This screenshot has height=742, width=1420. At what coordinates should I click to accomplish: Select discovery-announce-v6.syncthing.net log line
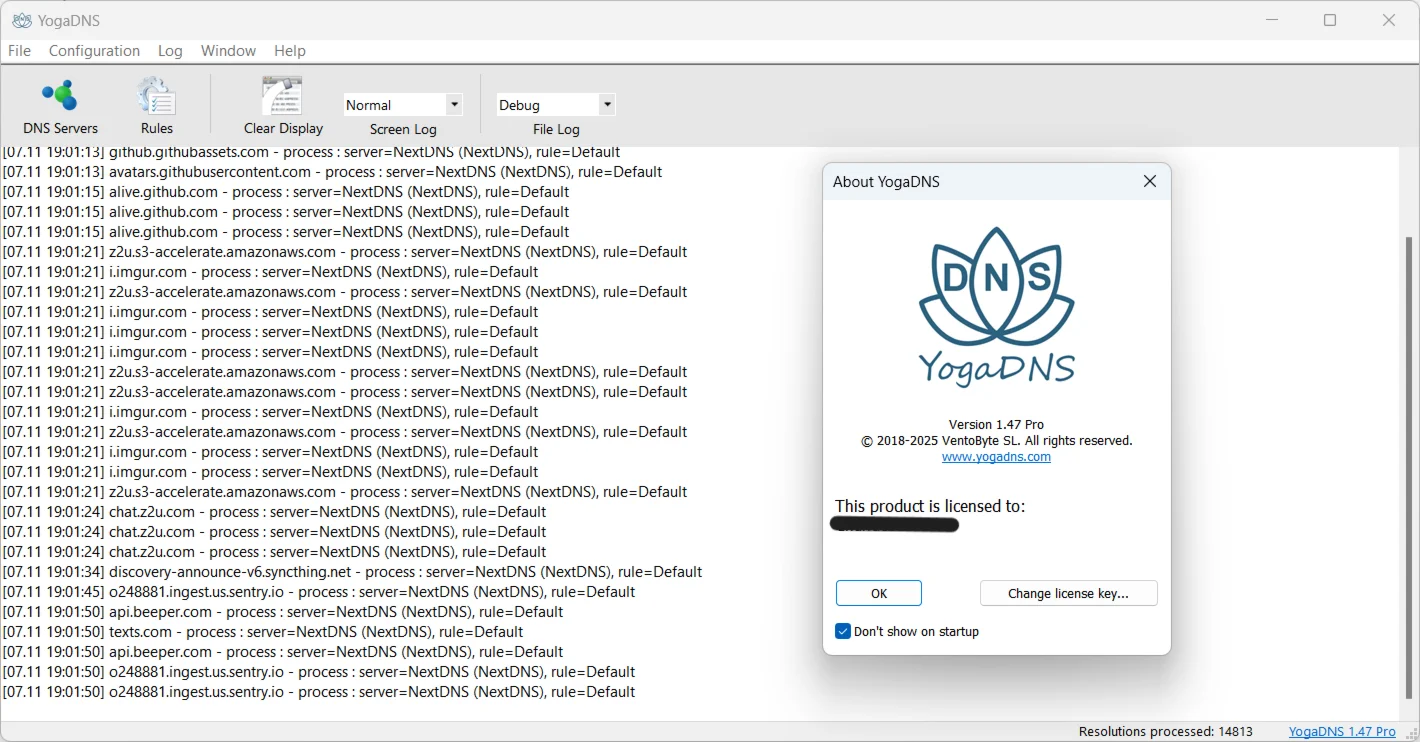pyautogui.click(x=352, y=572)
